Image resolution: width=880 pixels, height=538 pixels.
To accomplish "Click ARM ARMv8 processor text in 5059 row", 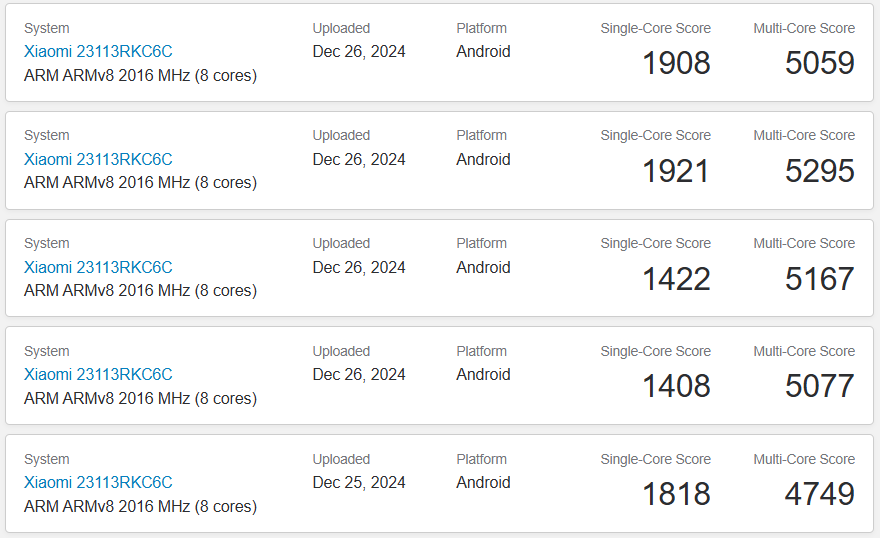I will pyautogui.click(x=140, y=75).
